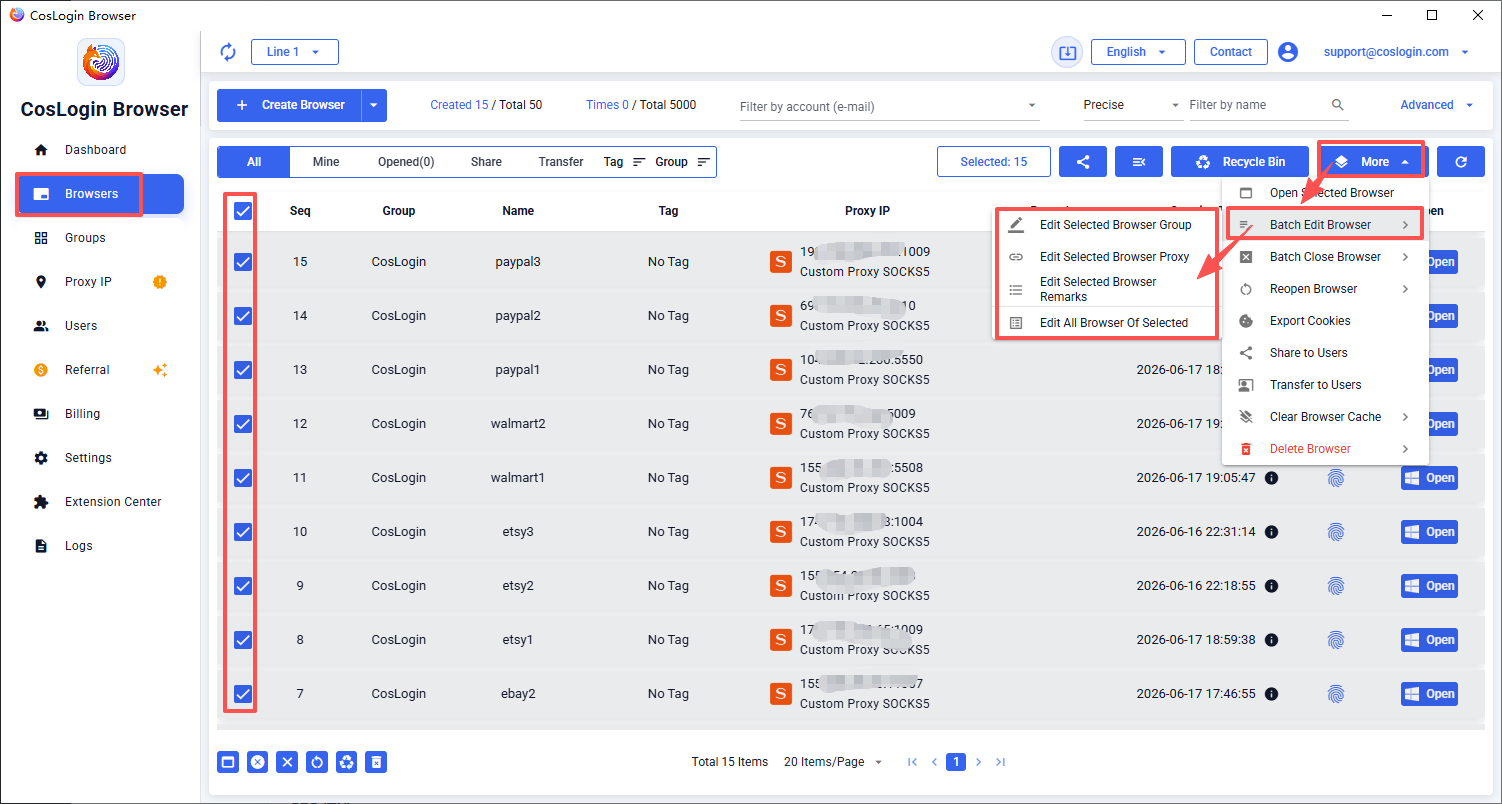Click the refresh list button beside More

[1461, 162]
